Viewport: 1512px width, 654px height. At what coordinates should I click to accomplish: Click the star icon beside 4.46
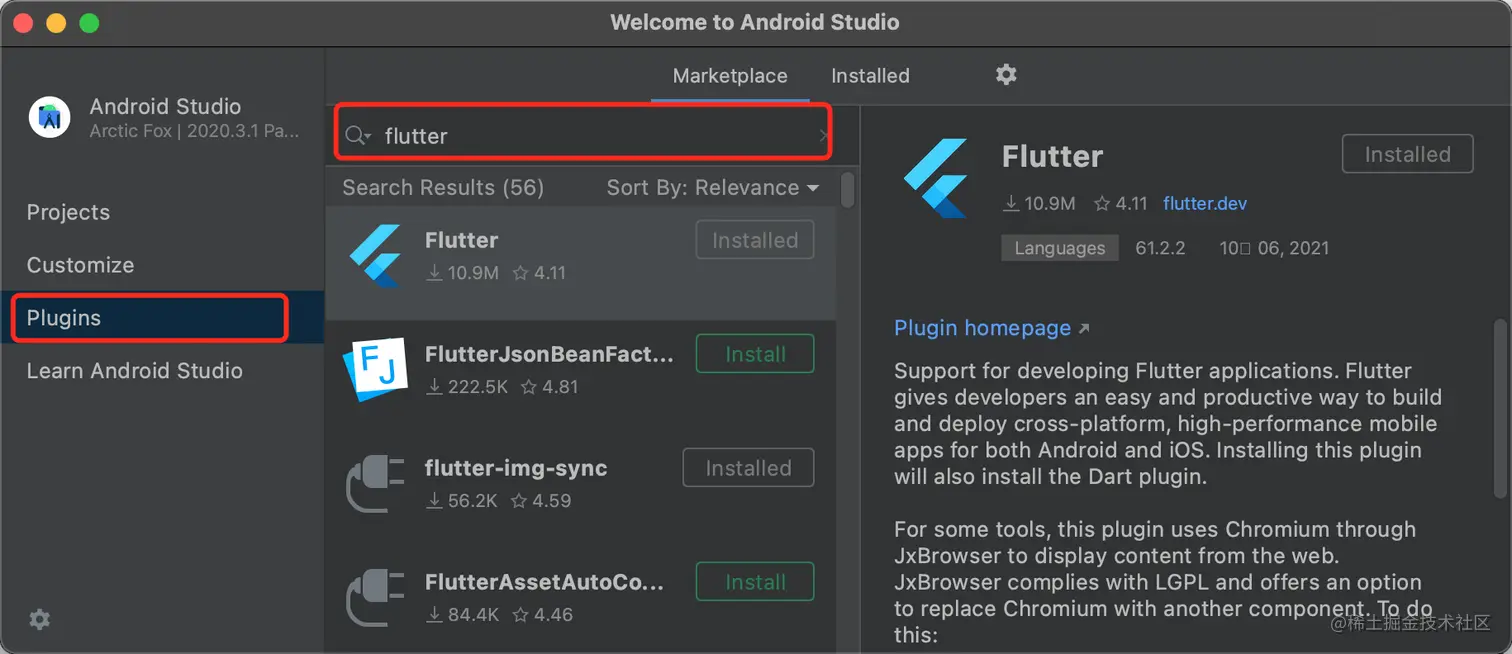[x=521, y=615]
